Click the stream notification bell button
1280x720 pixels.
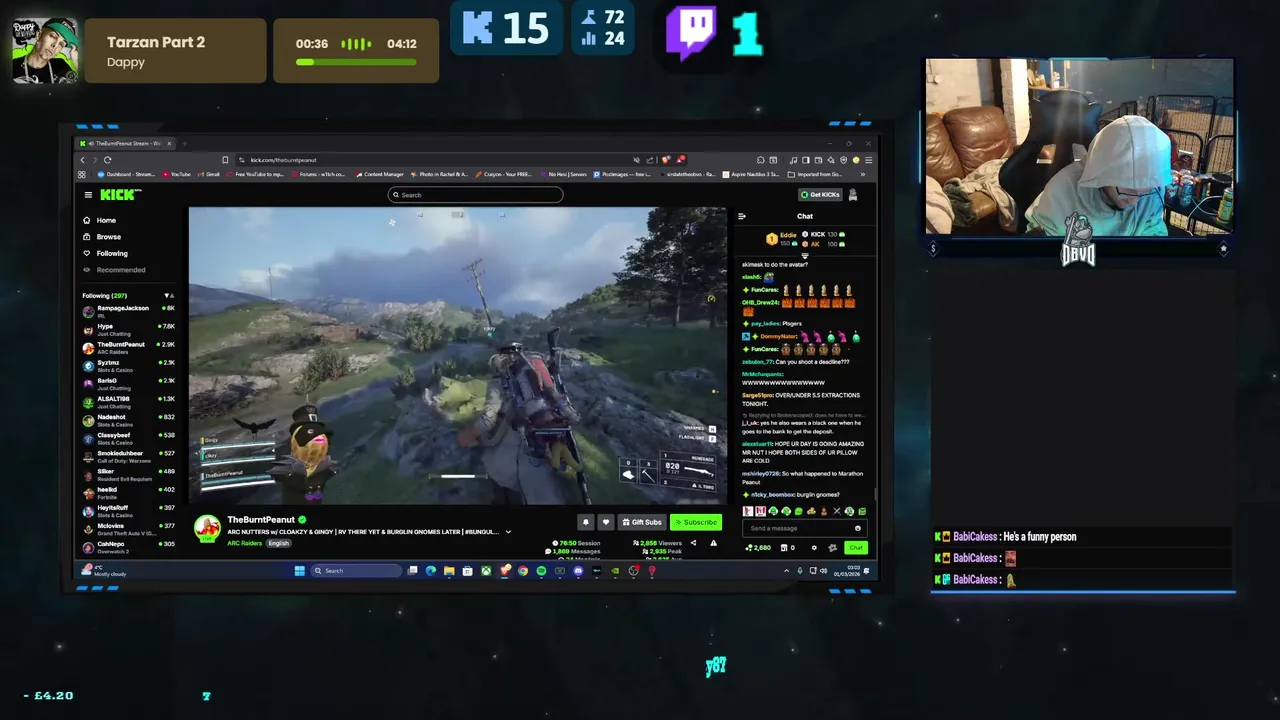(586, 522)
